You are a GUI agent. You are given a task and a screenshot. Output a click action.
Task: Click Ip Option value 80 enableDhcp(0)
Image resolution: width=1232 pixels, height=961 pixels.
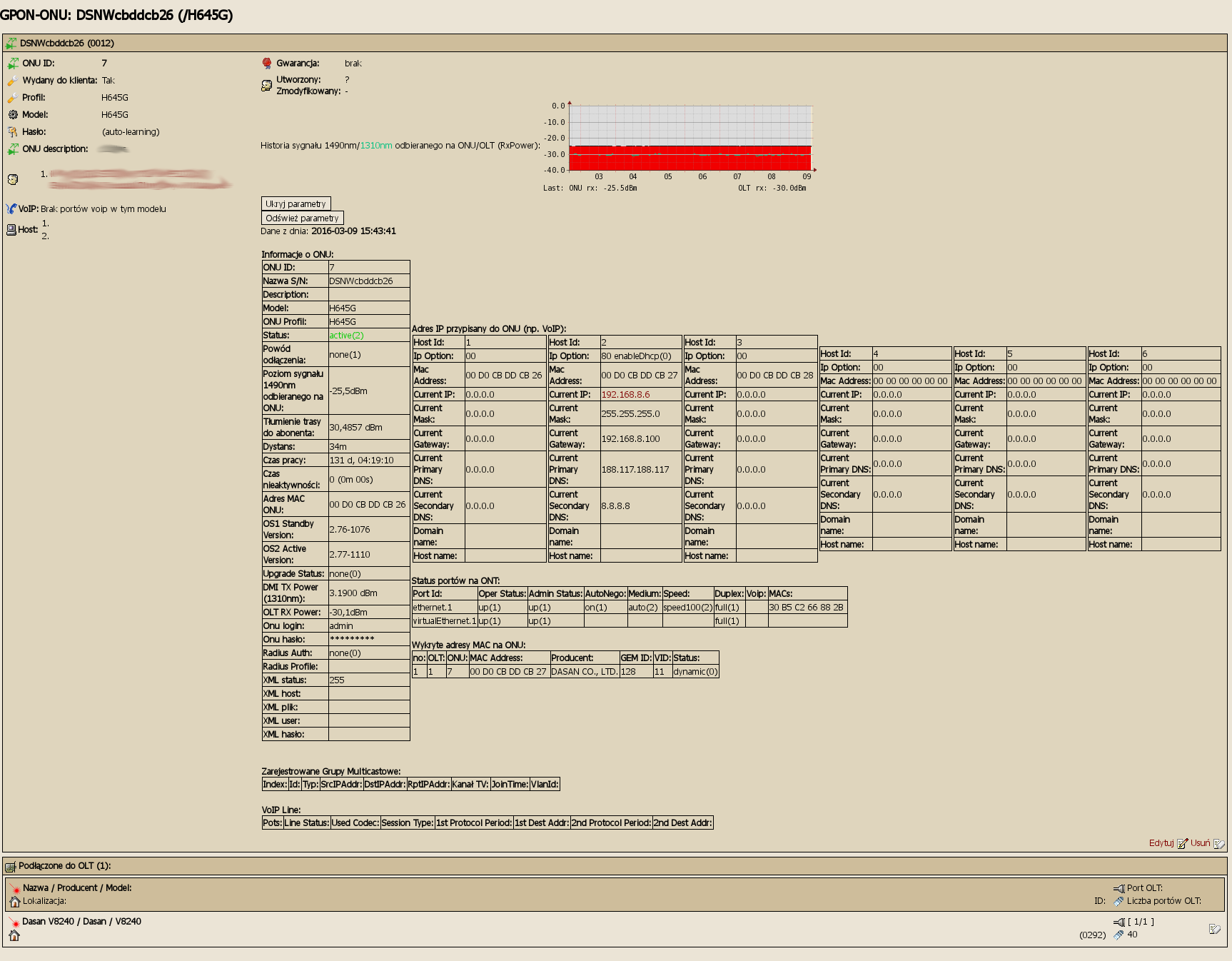(636, 356)
